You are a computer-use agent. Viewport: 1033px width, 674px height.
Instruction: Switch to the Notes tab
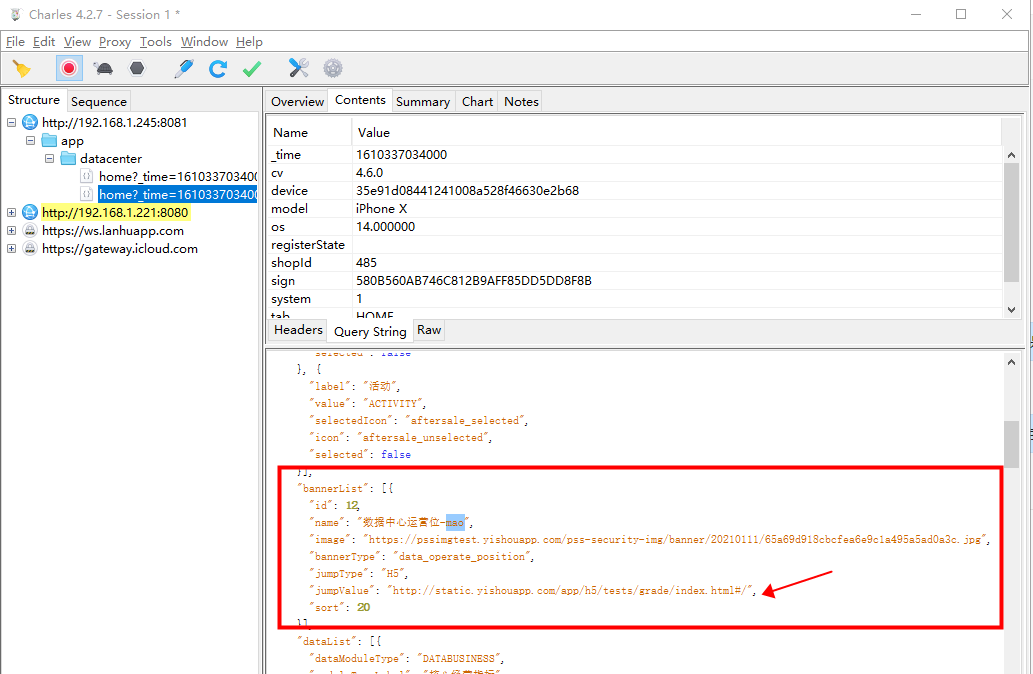[521, 101]
